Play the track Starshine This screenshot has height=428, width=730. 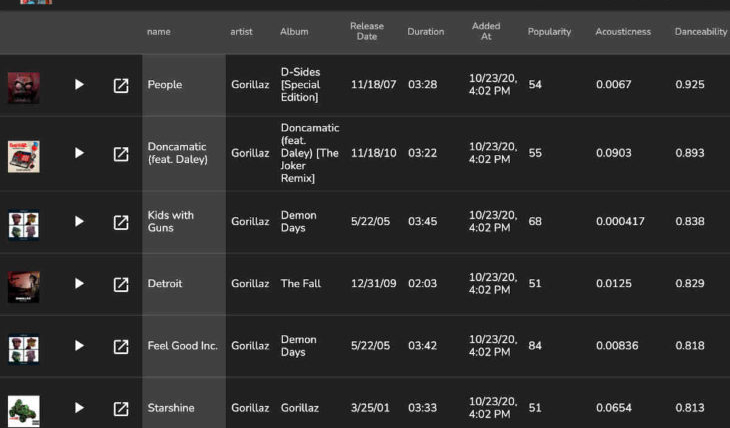79,408
